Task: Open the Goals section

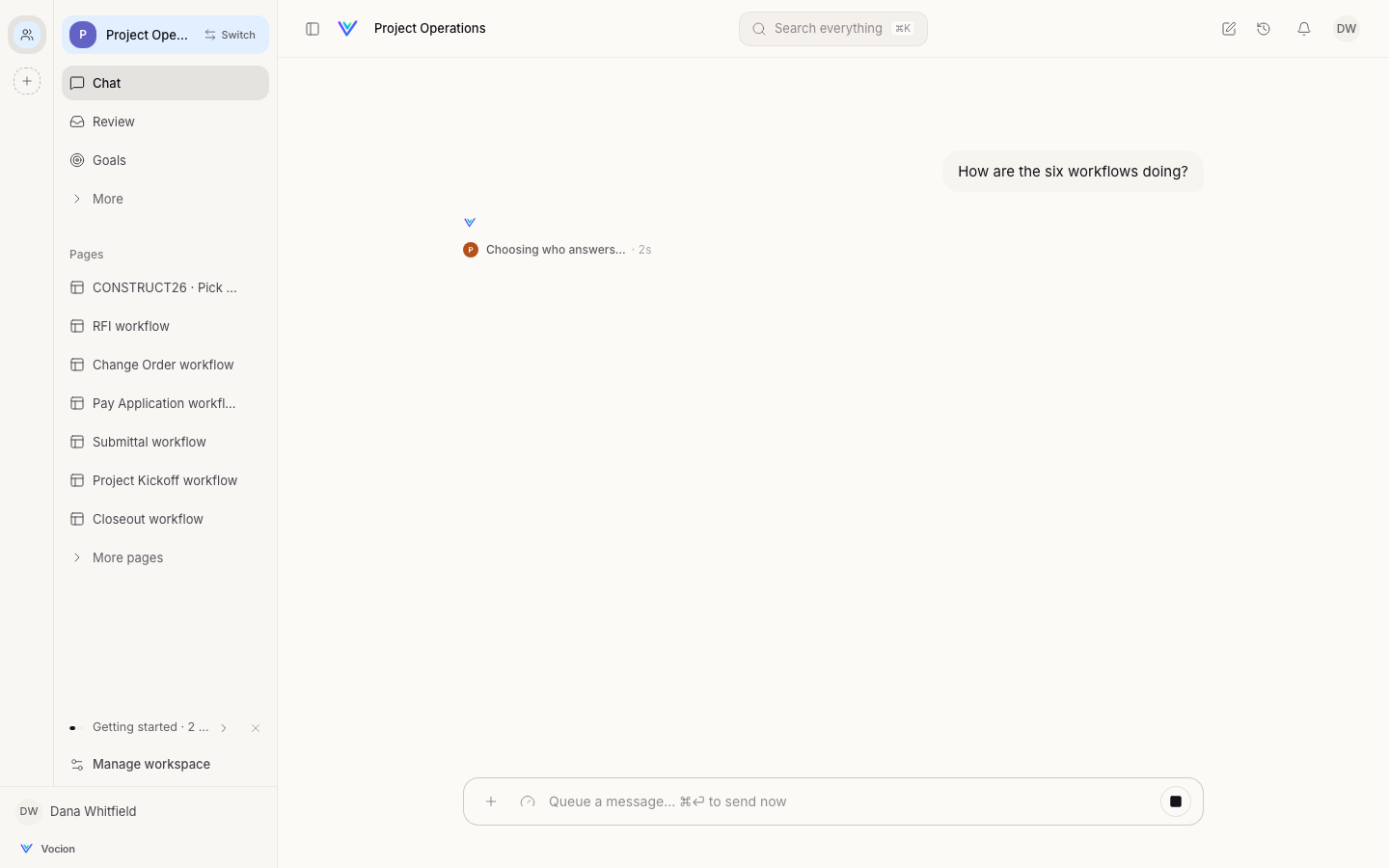Action: click(x=165, y=160)
